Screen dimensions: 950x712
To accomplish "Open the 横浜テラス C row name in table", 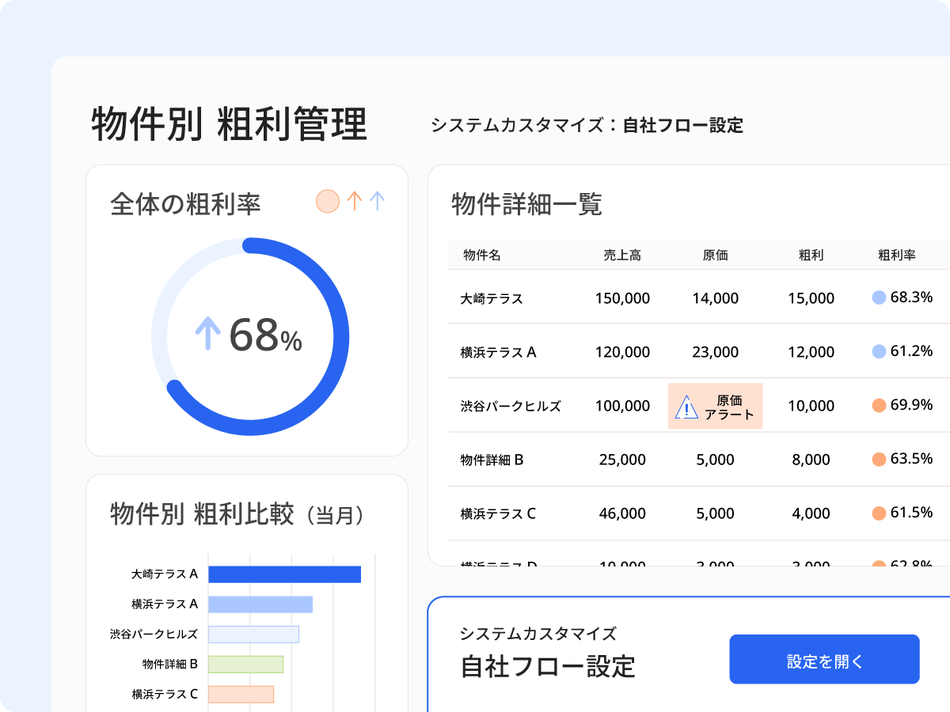I will [498, 514].
